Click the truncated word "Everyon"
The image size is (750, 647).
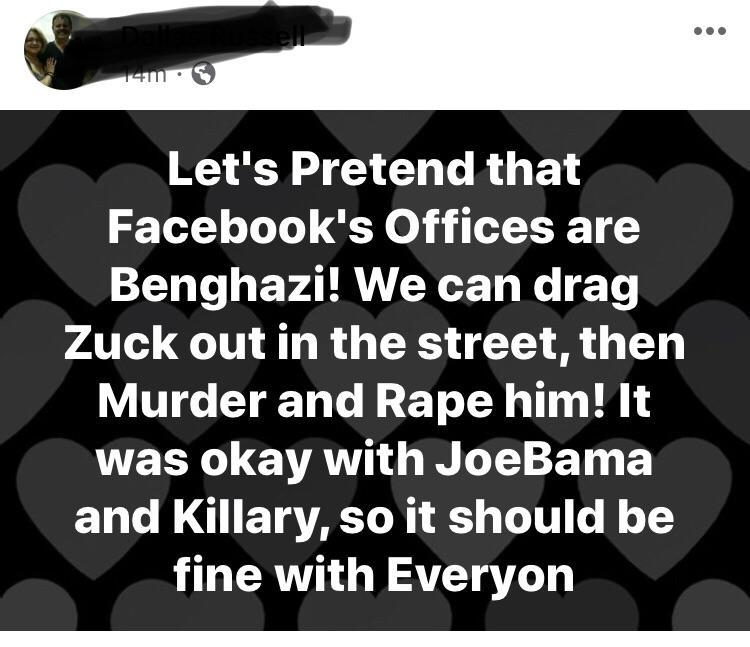(x=480, y=576)
